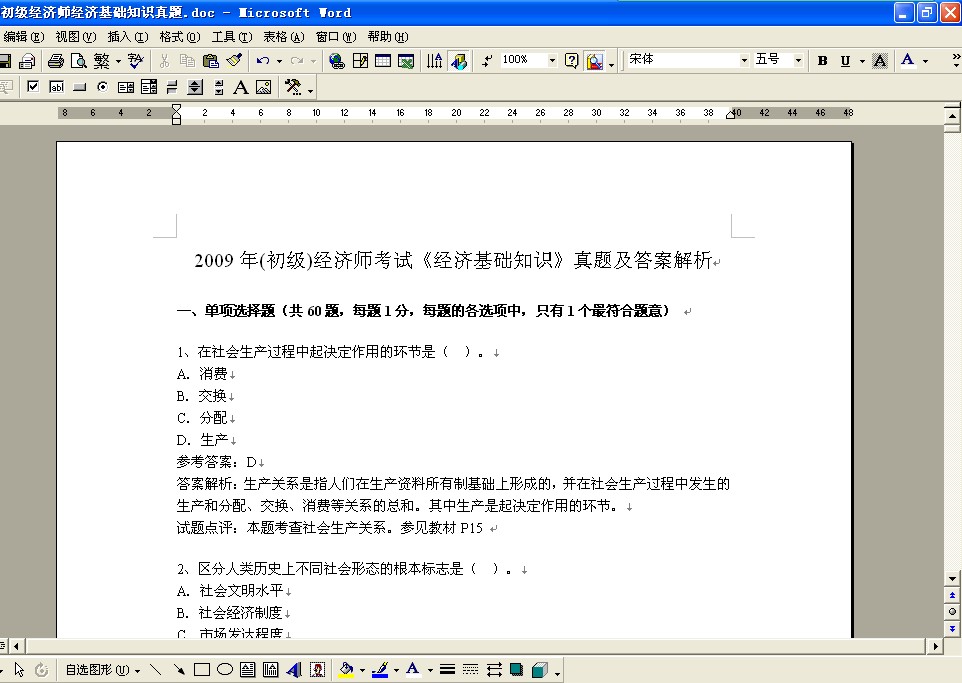Image resolution: width=962 pixels, height=683 pixels.
Task: Toggle Bold formatting
Action: tap(822, 61)
